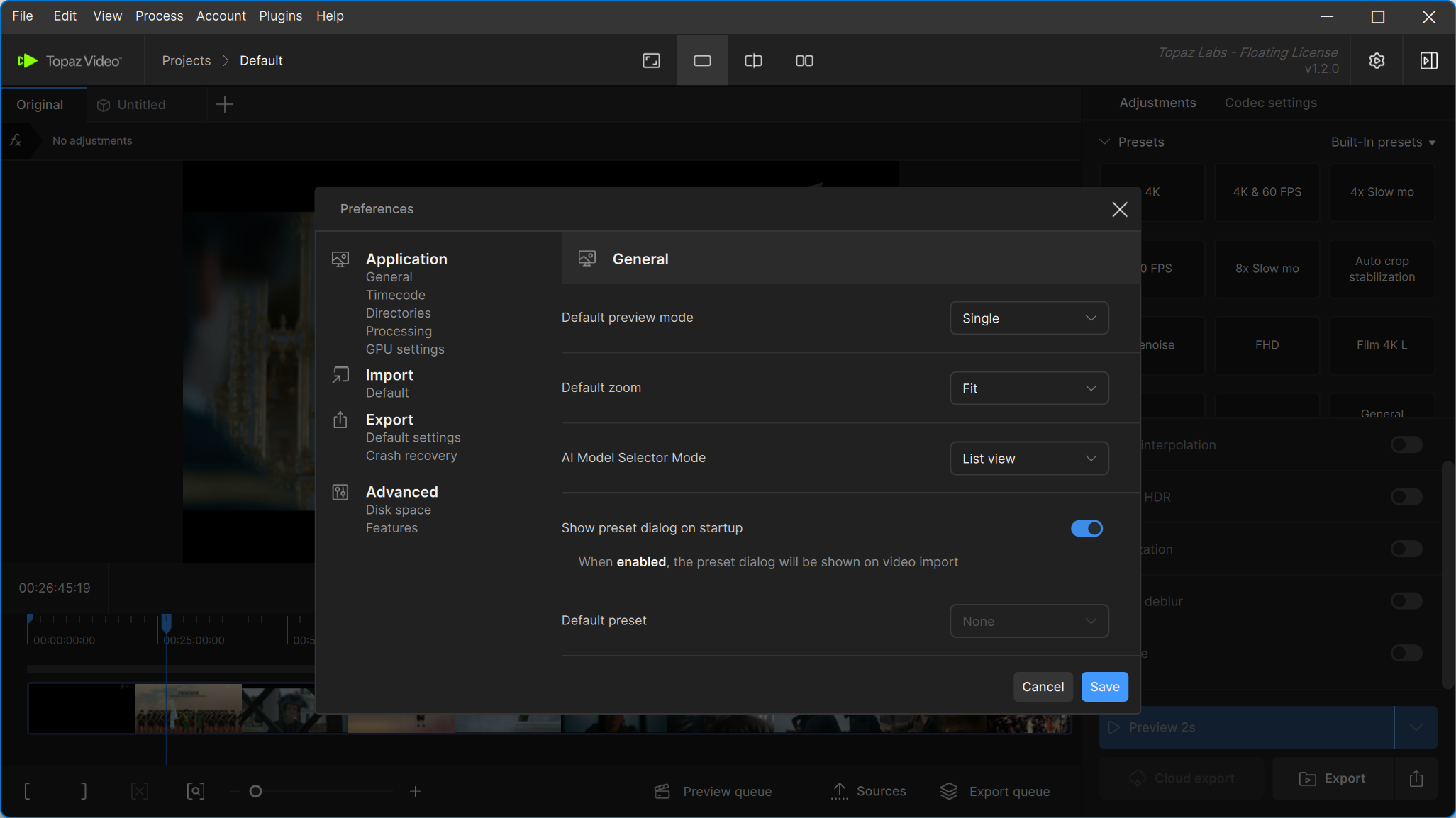Click the full screen preview icon
The image size is (1456, 818).
tap(650, 61)
